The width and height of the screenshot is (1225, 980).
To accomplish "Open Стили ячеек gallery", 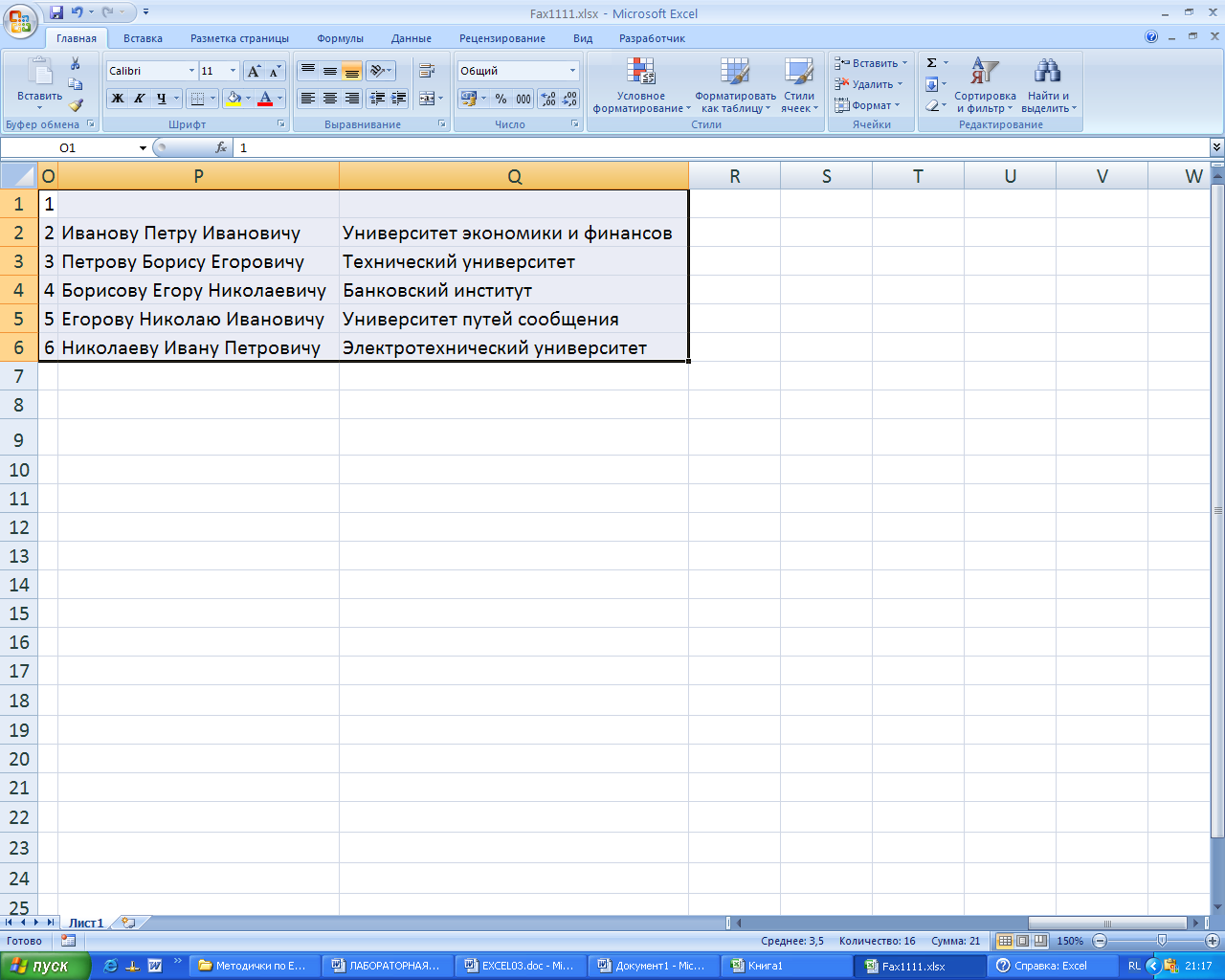I will point(799,86).
